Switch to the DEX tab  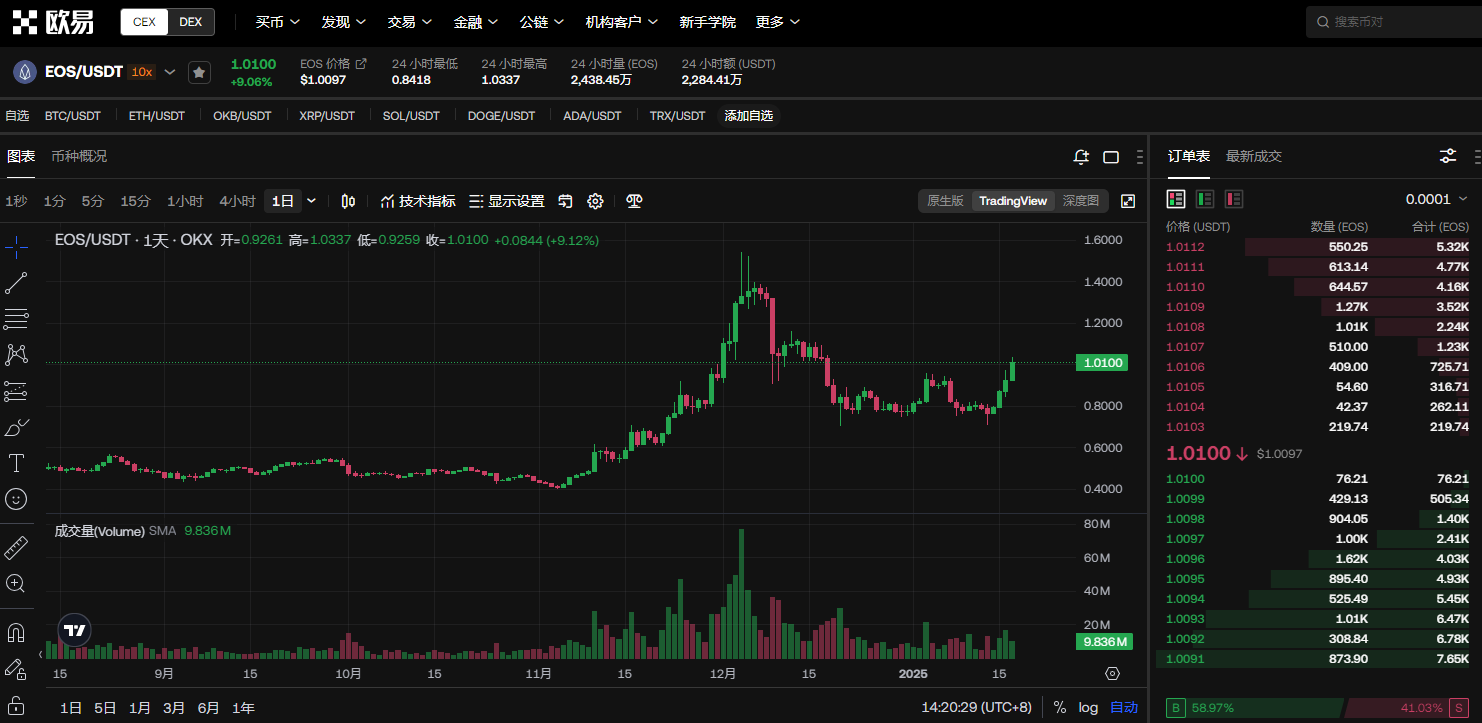(191, 22)
